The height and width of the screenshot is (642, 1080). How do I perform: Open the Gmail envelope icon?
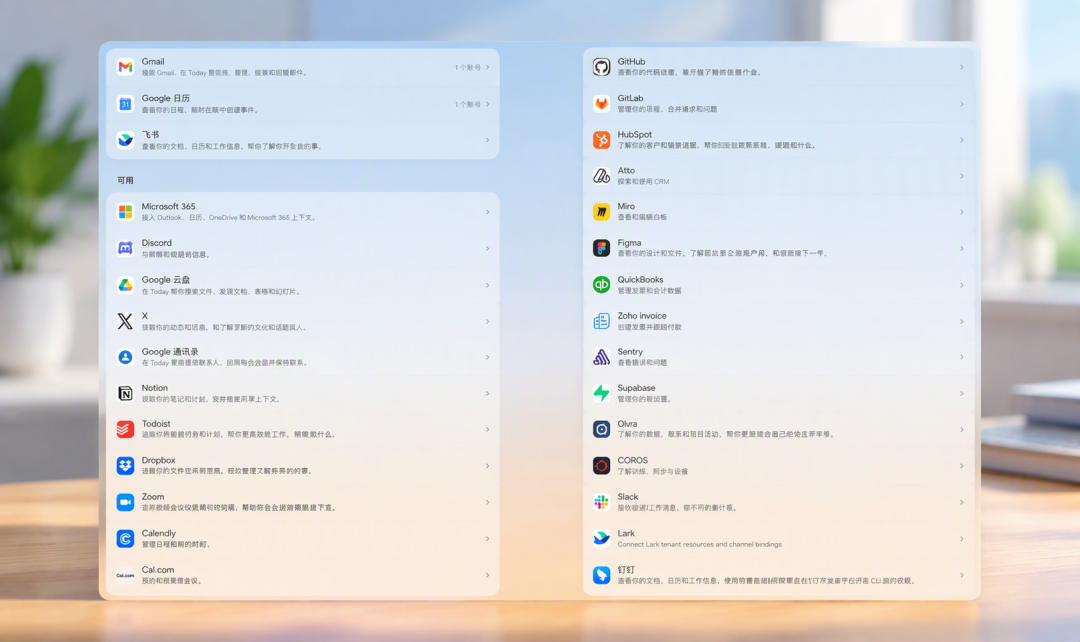pos(125,67)
